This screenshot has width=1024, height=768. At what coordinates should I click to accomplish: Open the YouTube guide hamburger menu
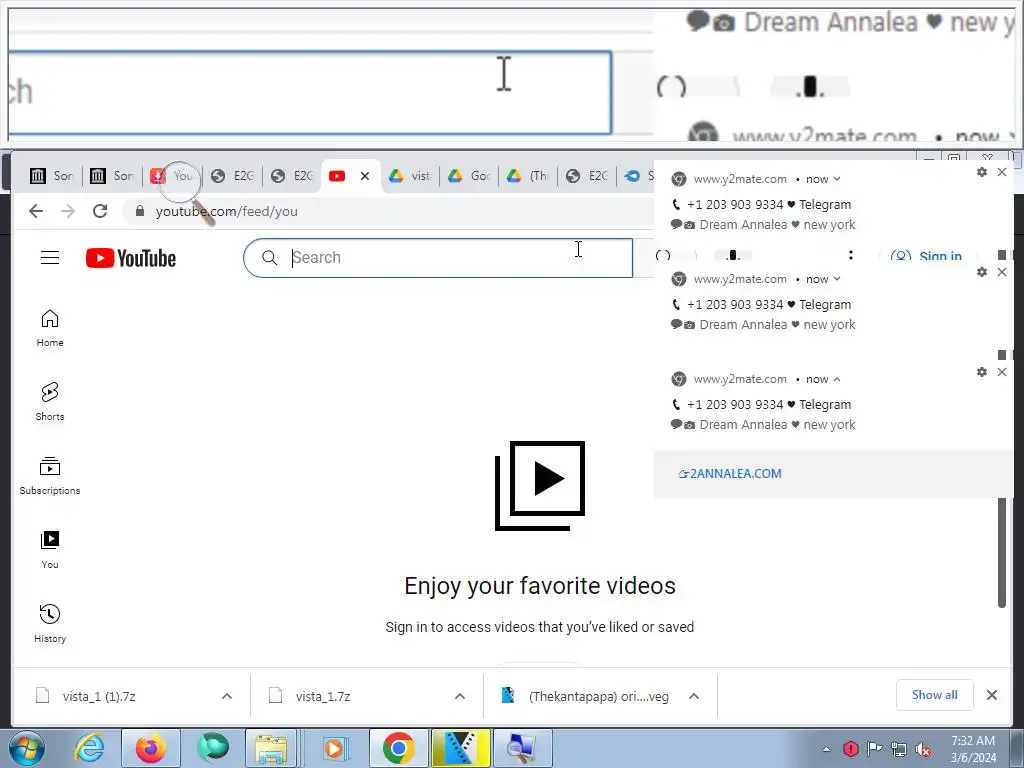coord(50,258)
